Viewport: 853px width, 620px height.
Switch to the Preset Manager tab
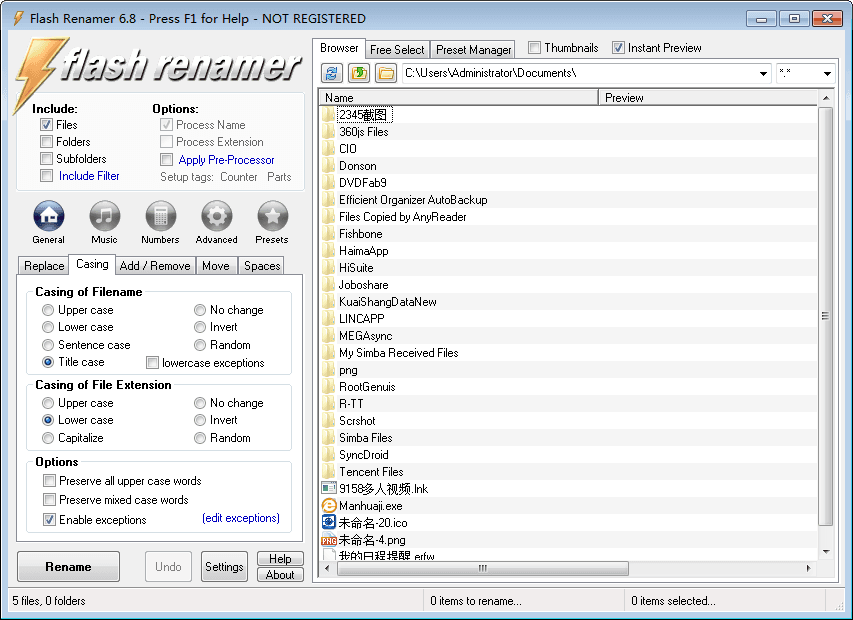click(x=473, y=49)
